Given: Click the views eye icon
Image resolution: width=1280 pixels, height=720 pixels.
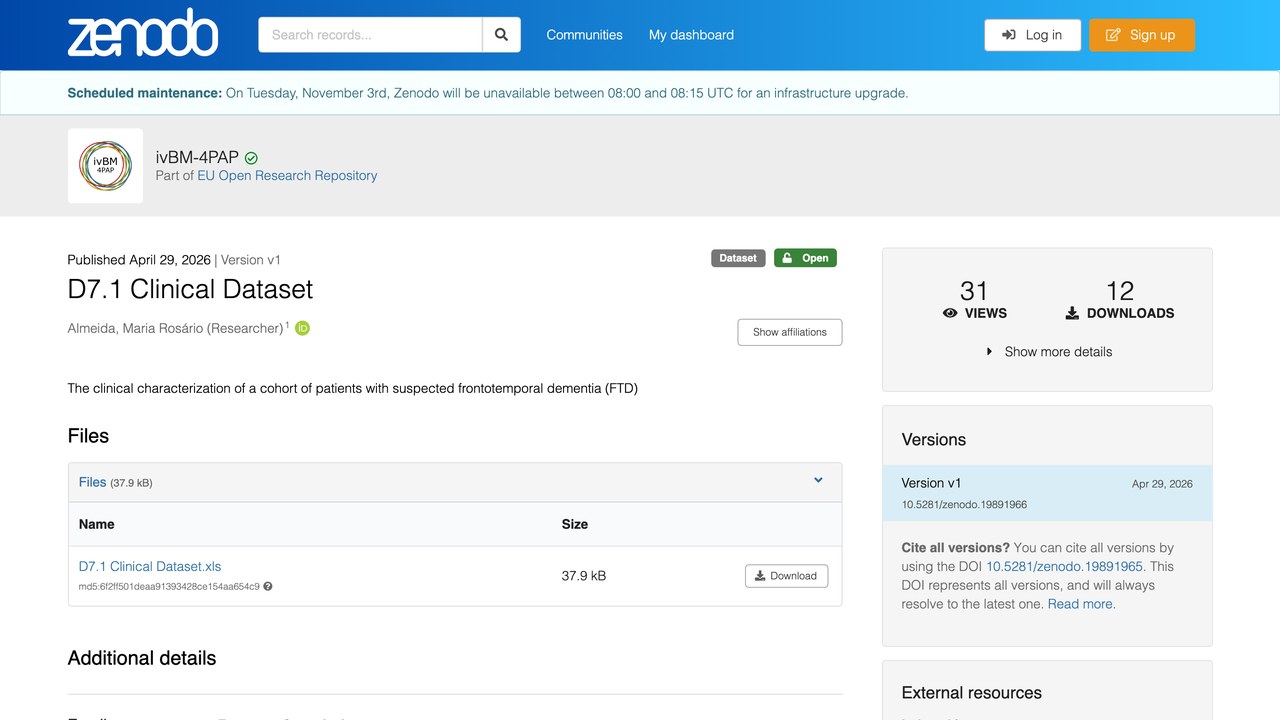Looking at the screenshot, I should coord(950,313).
